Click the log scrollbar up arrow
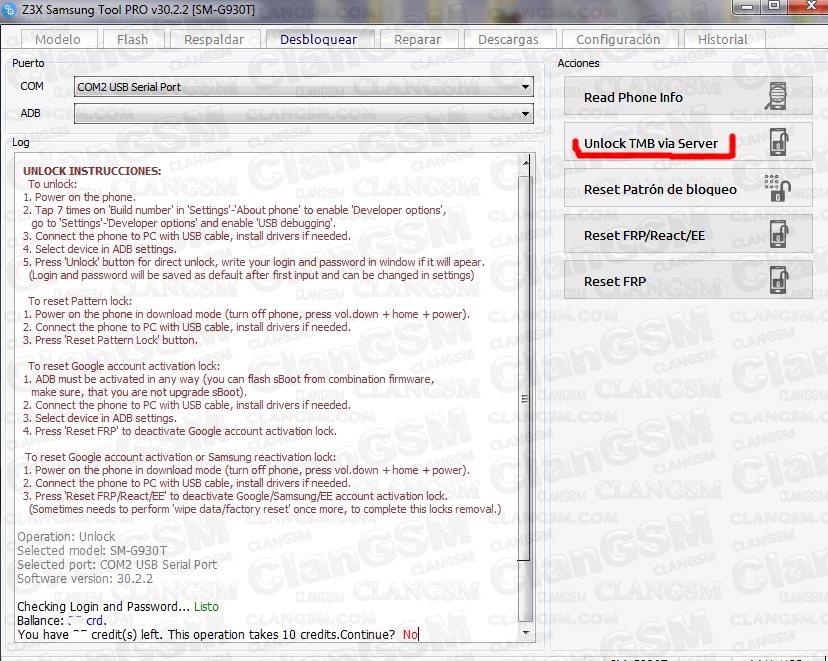The image size is (828, 661). (525, 162)
